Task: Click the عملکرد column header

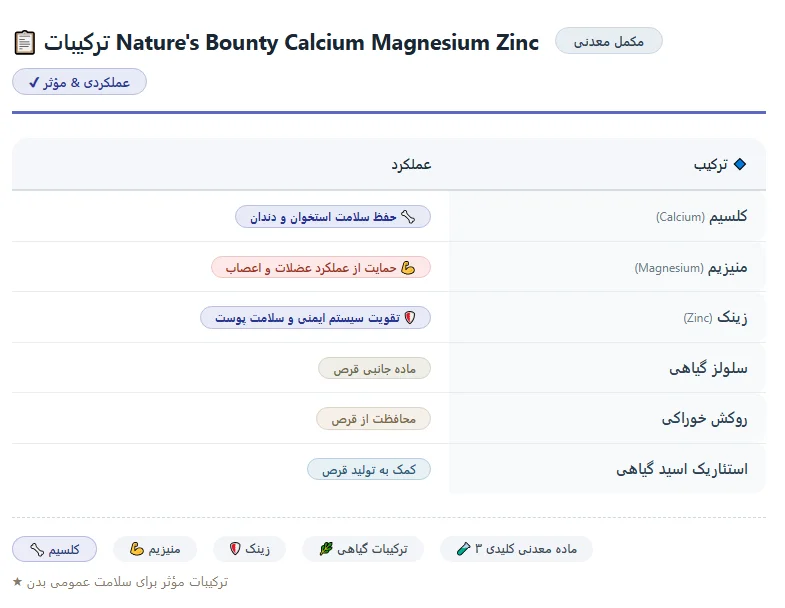Action: (411, 164)
